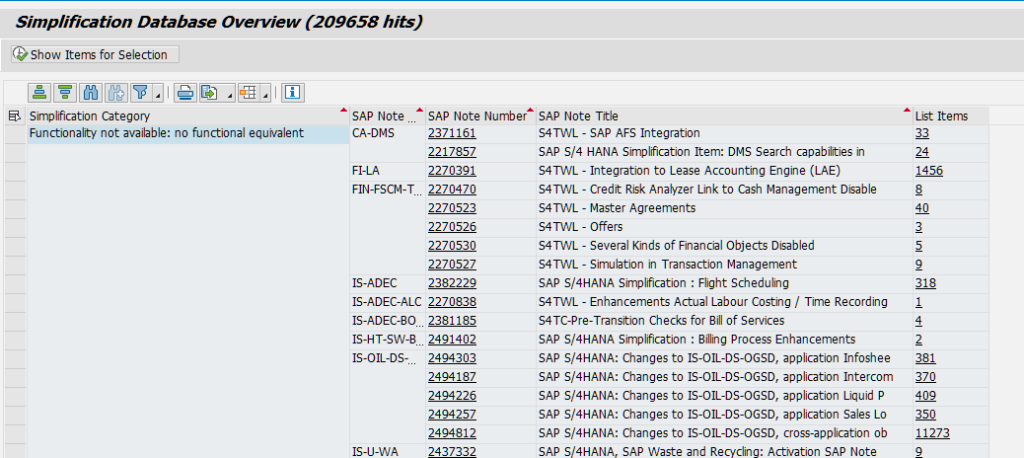Open SAP Note 2494257 link

point(452,415)
